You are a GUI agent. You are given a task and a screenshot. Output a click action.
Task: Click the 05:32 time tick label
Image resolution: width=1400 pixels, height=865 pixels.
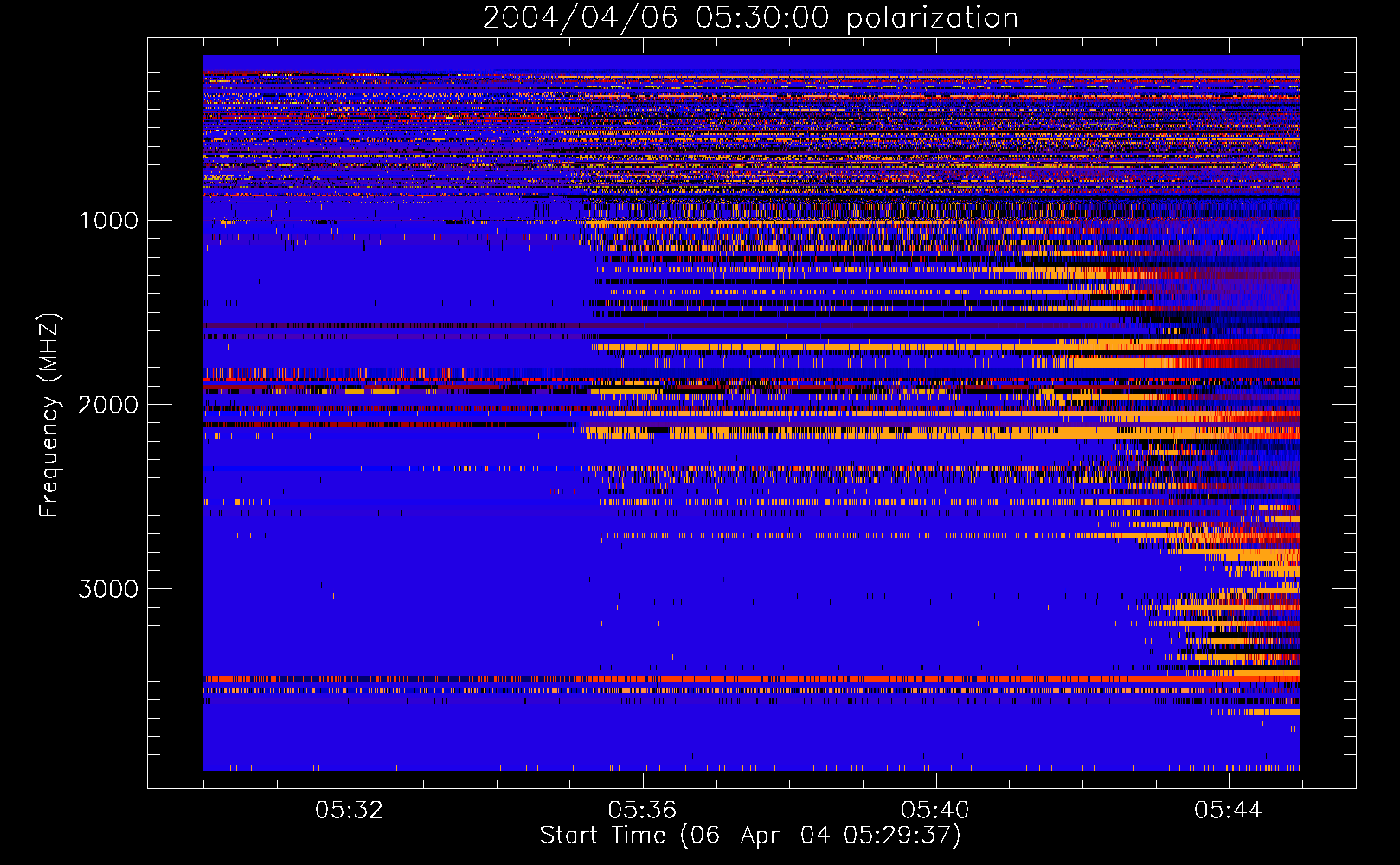pos(349,811)
